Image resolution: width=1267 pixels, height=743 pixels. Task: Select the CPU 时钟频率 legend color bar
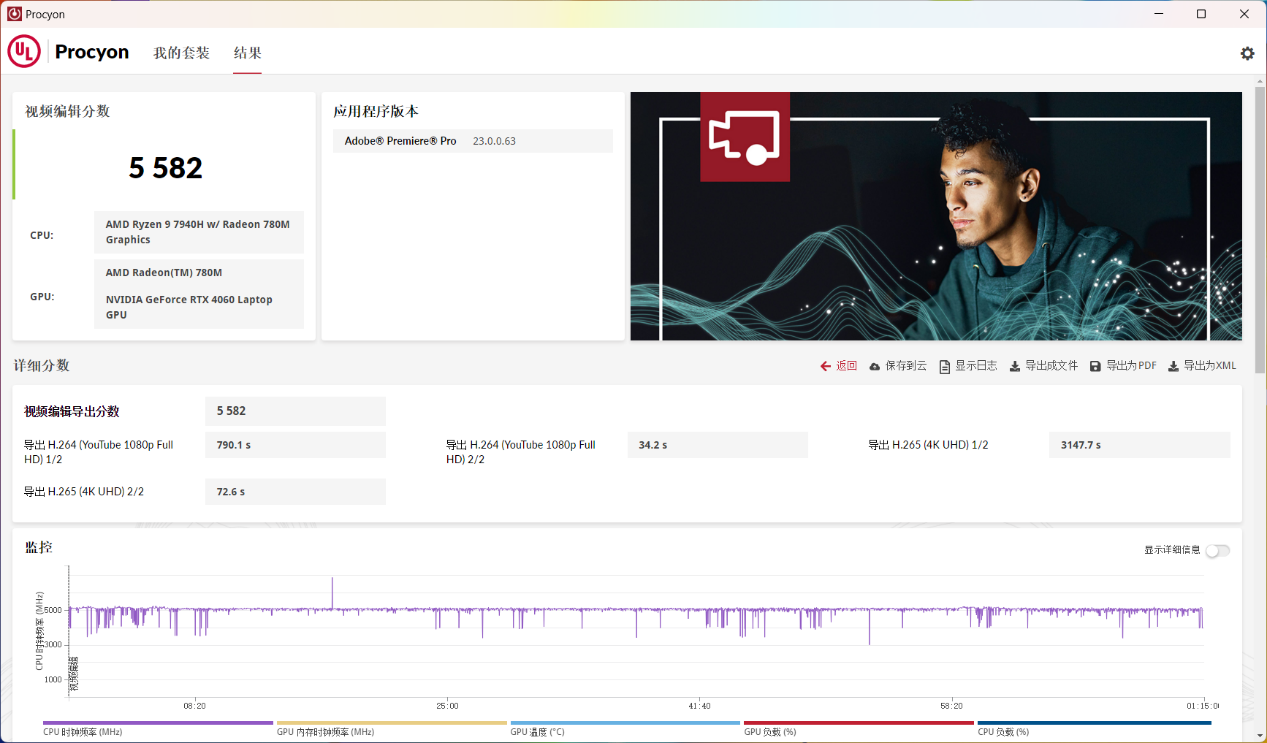[158, 722]
